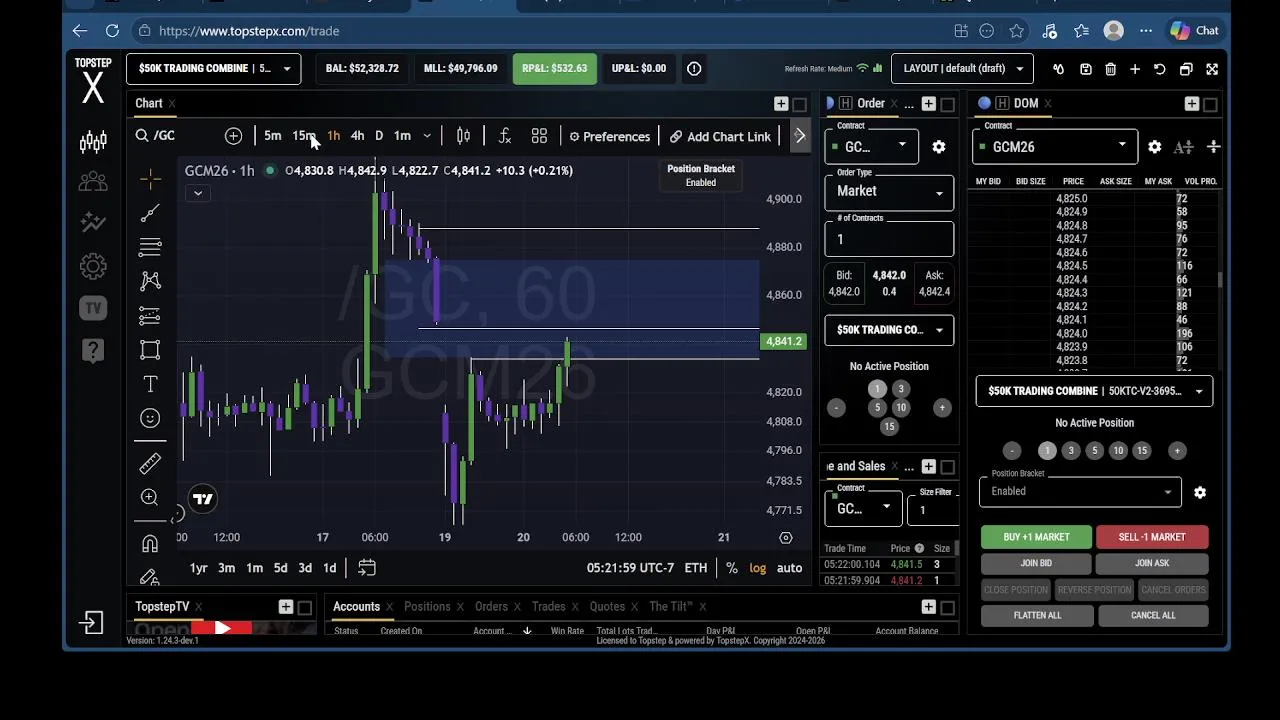The width and height of the screenshot is (1280, 720).
Task: Open the sidebar TV icon
Action: click(x=93, y=308)
